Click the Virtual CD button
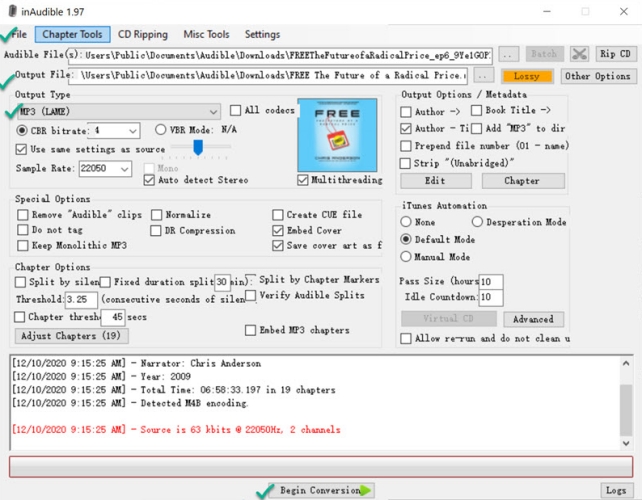This screenshot has width=642, height=500. pyautogui.click(x=449, y=319)
